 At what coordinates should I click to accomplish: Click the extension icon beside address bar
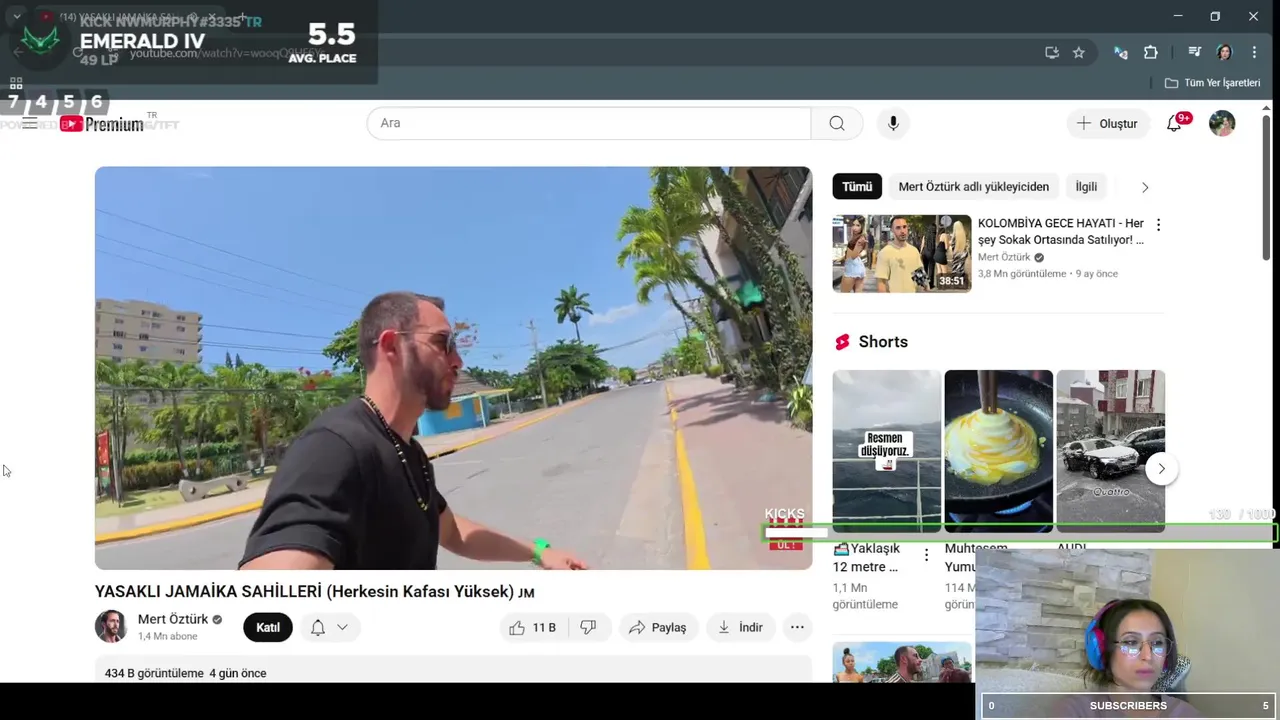[x=1120, y=52]
